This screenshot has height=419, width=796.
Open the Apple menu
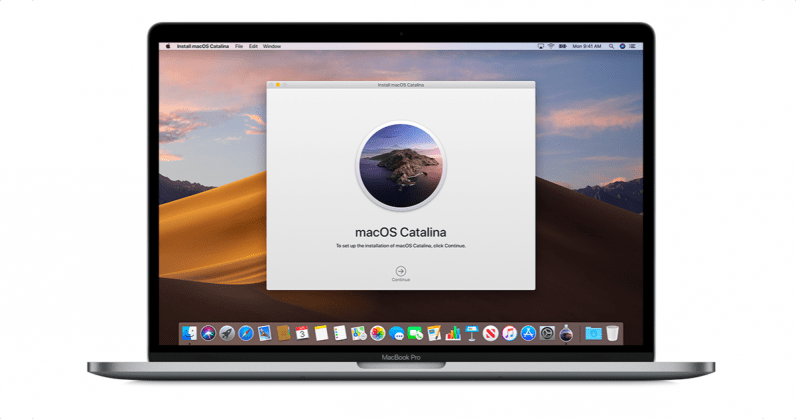click(168, 46)
